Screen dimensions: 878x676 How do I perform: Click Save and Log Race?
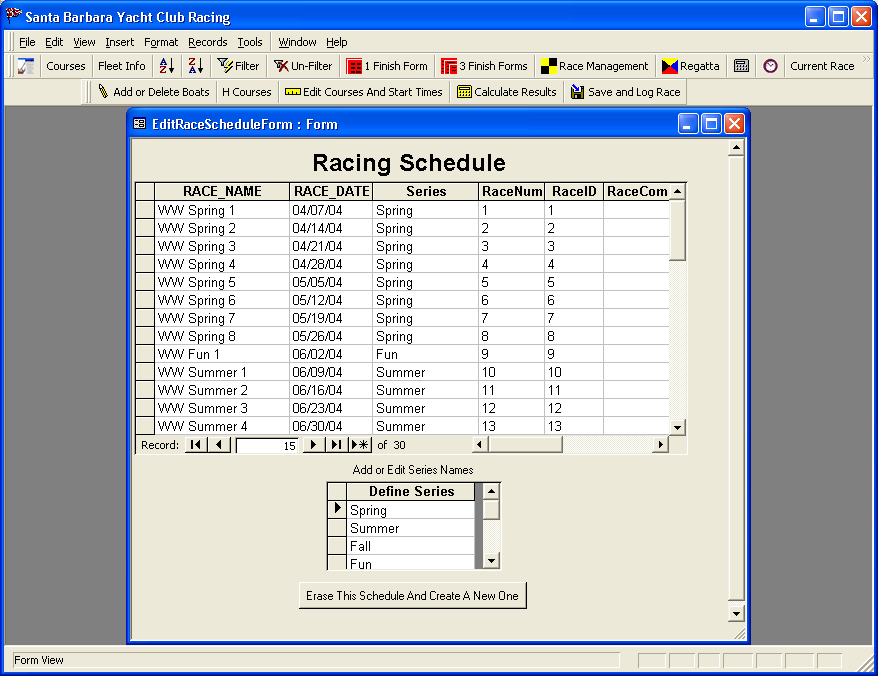click(625, 92)
